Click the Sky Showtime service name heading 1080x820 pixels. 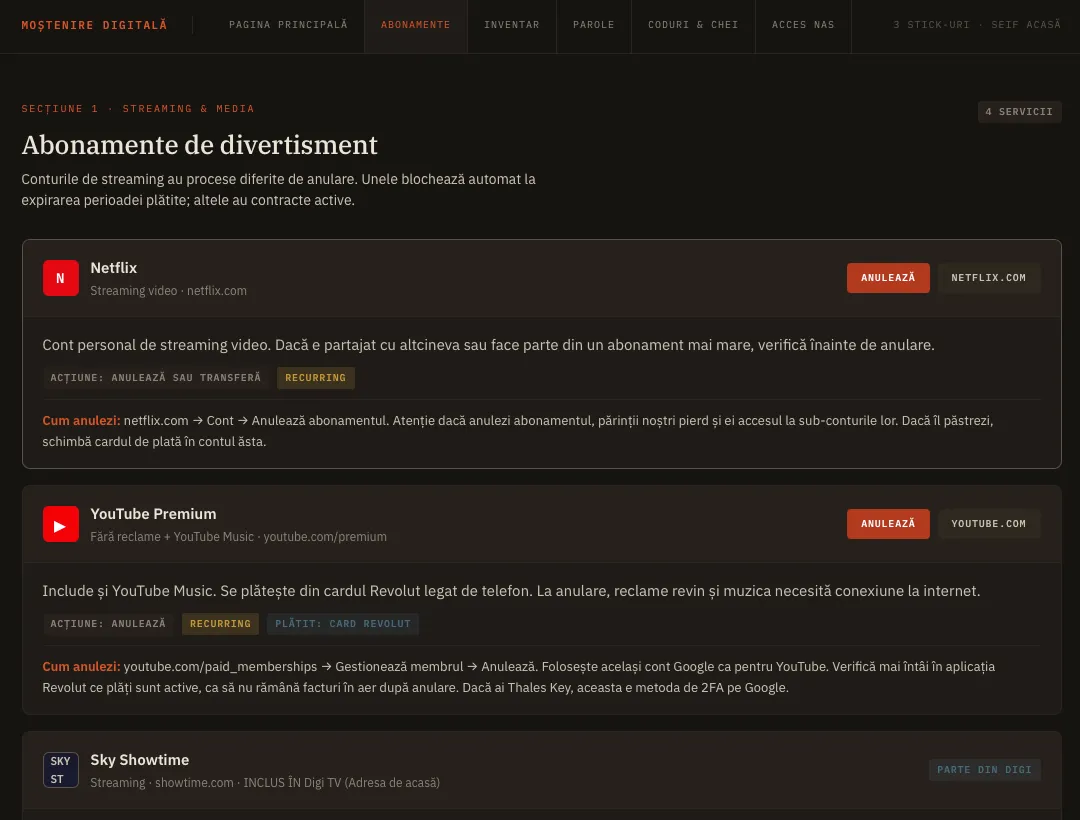click(140, 759)
